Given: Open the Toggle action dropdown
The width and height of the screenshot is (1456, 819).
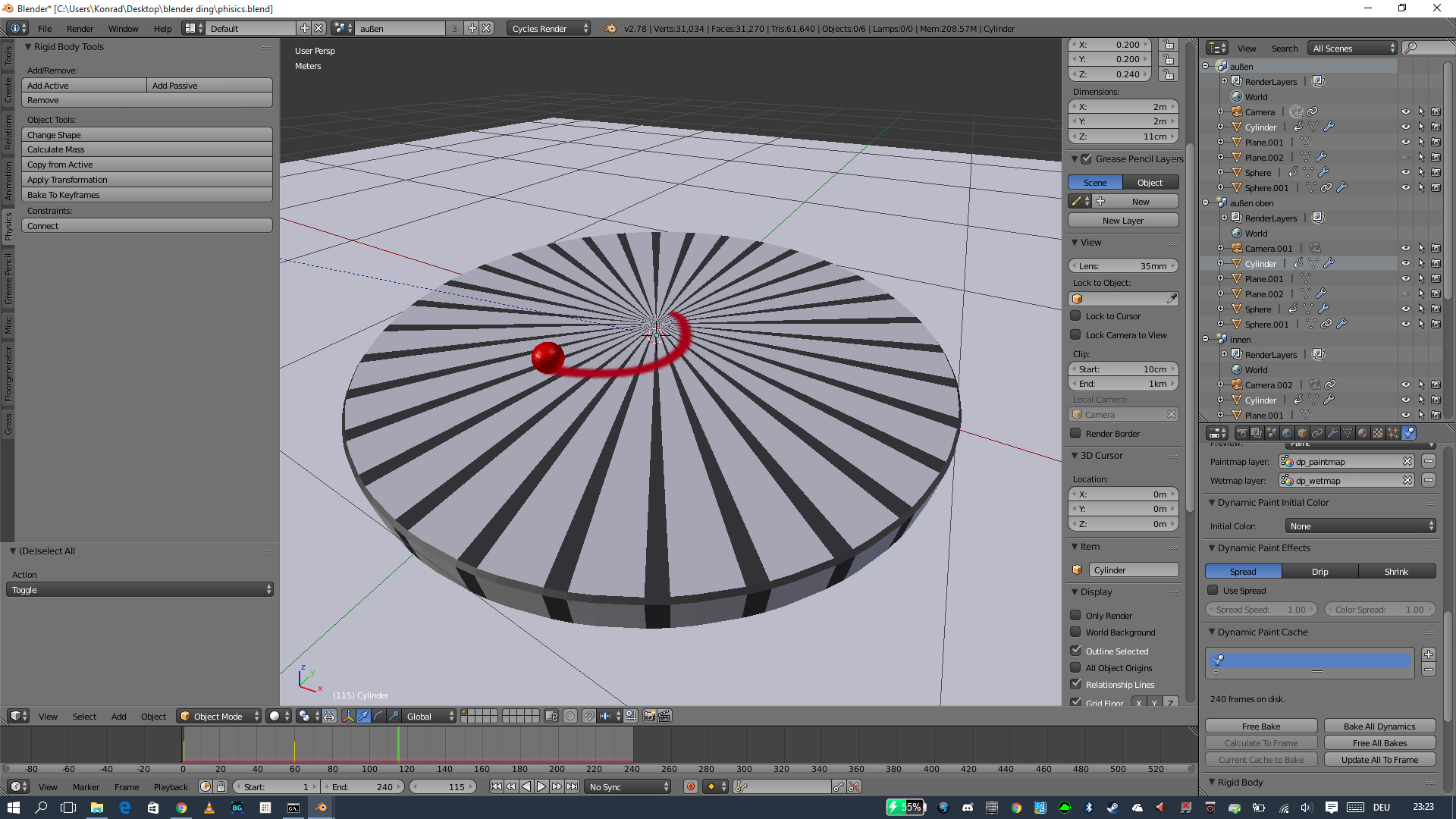Looking at the screenshot, I should 140,589.
